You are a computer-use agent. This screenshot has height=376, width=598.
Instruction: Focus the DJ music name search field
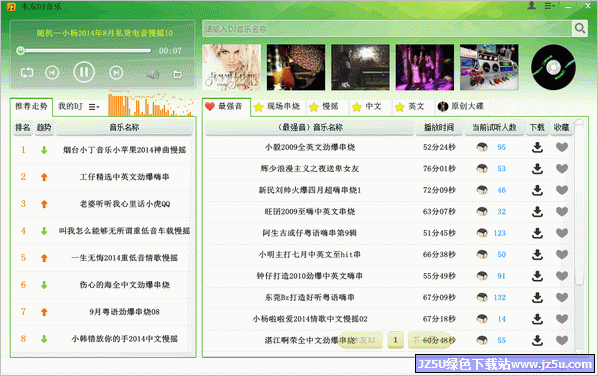(x=386, y=29)
